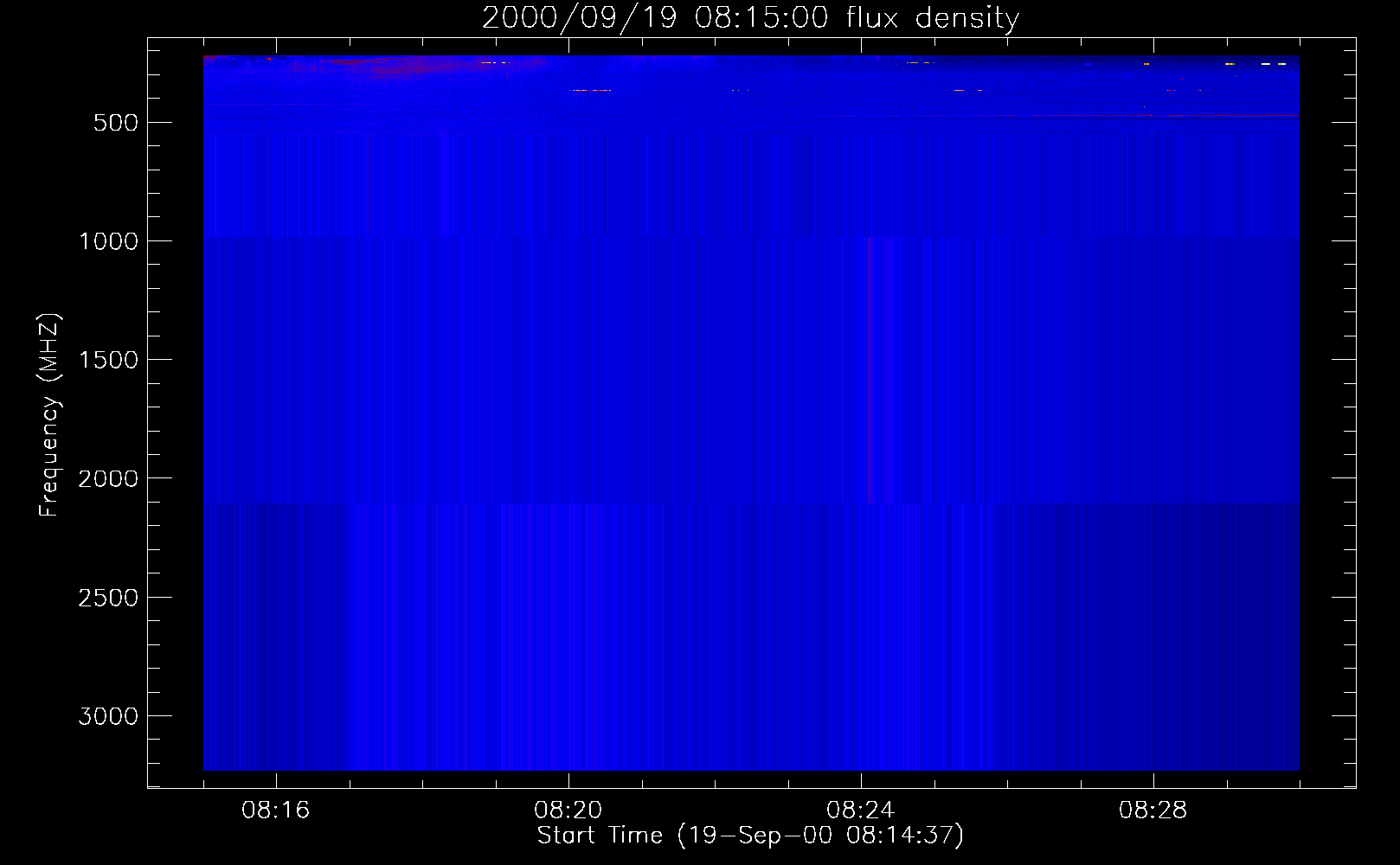The width and height of the screenshot is (1400, 865).
Task: Select the 'Frequency (MHZ)' axis label
Action: pos(49,415)
